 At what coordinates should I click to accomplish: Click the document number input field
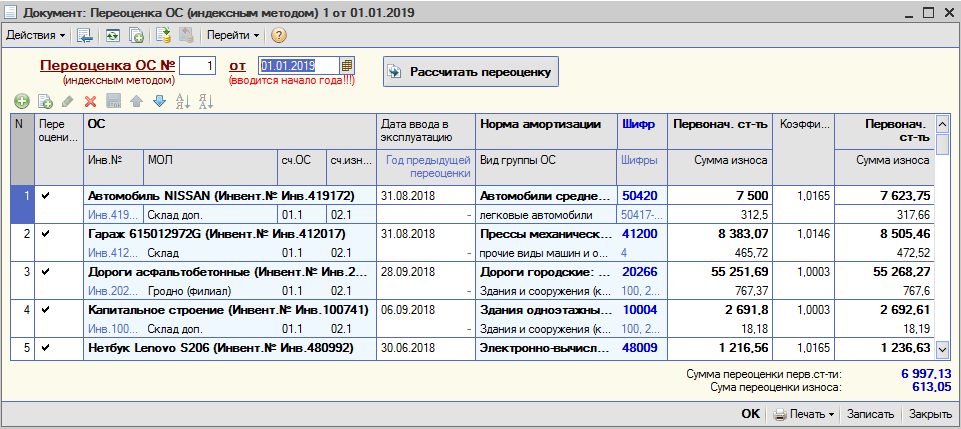tap(197, 66)
